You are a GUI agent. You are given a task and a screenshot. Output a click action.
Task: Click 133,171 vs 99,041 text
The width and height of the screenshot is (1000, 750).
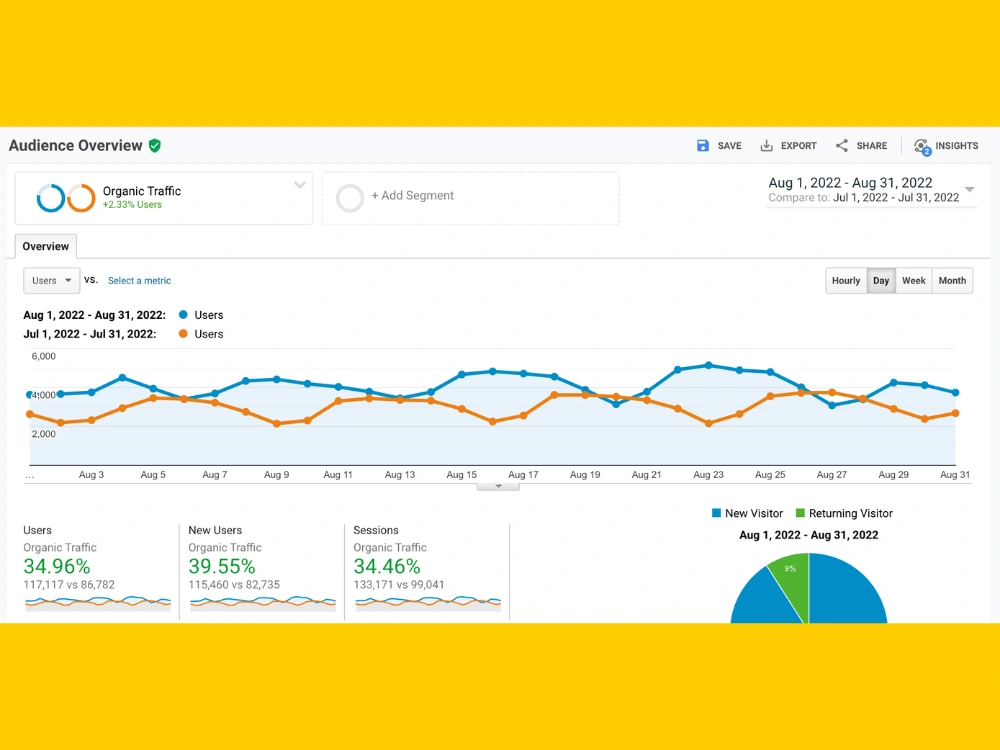pyautogui.click(x=399, y=584)
